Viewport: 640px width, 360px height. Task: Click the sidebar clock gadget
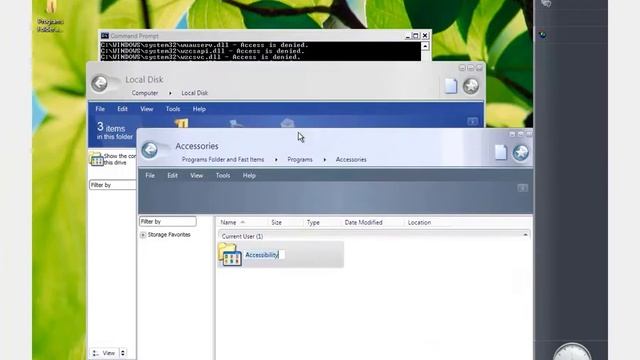point(572,352)
